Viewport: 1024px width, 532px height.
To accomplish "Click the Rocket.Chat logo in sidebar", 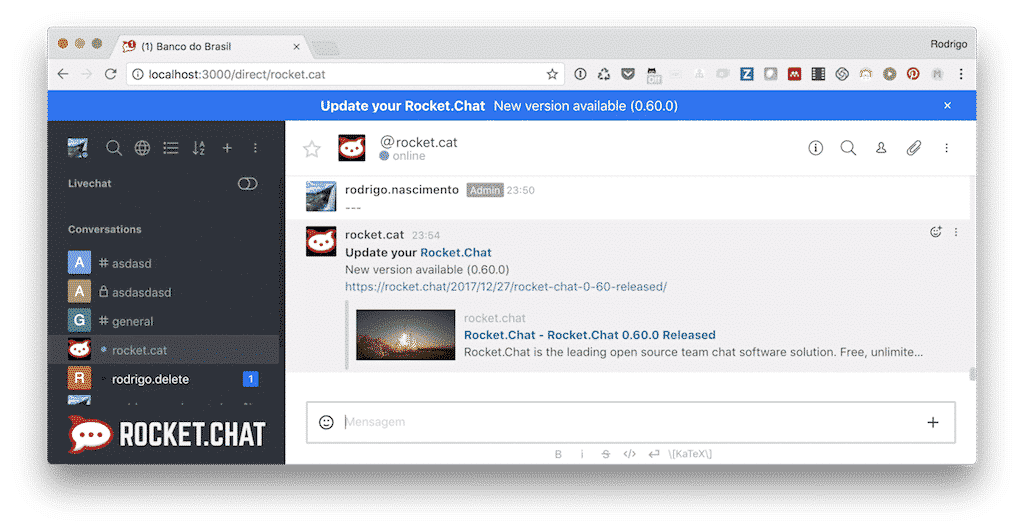I will point(167,434).
